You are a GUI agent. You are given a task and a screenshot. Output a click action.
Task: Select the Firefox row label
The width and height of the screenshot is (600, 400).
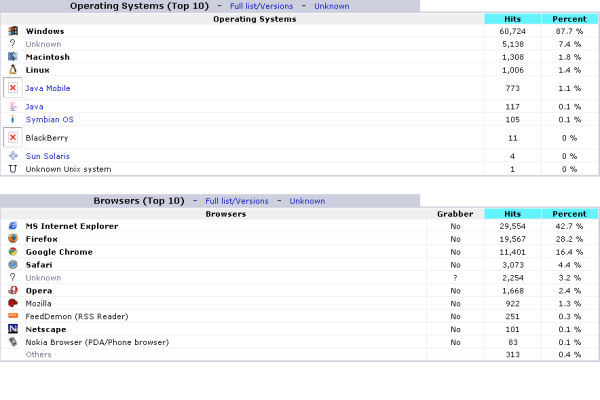click(41, 239)
